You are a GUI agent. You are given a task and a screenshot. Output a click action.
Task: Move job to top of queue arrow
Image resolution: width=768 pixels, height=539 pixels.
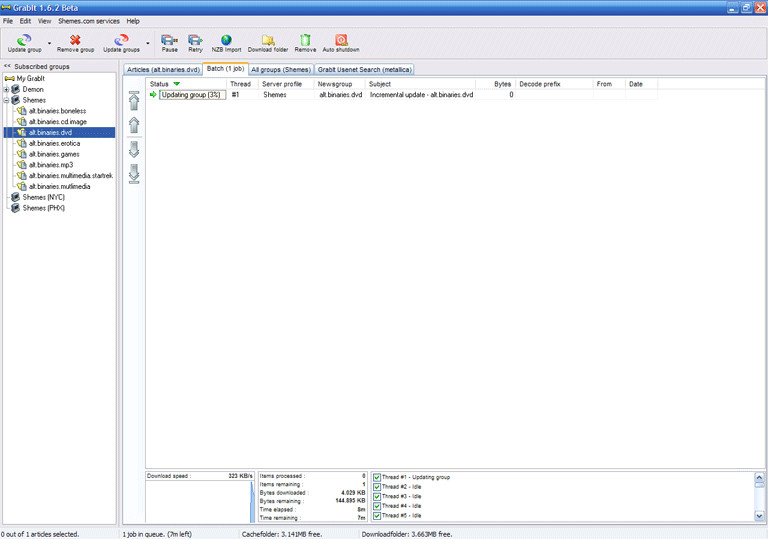tap(134, 100)
